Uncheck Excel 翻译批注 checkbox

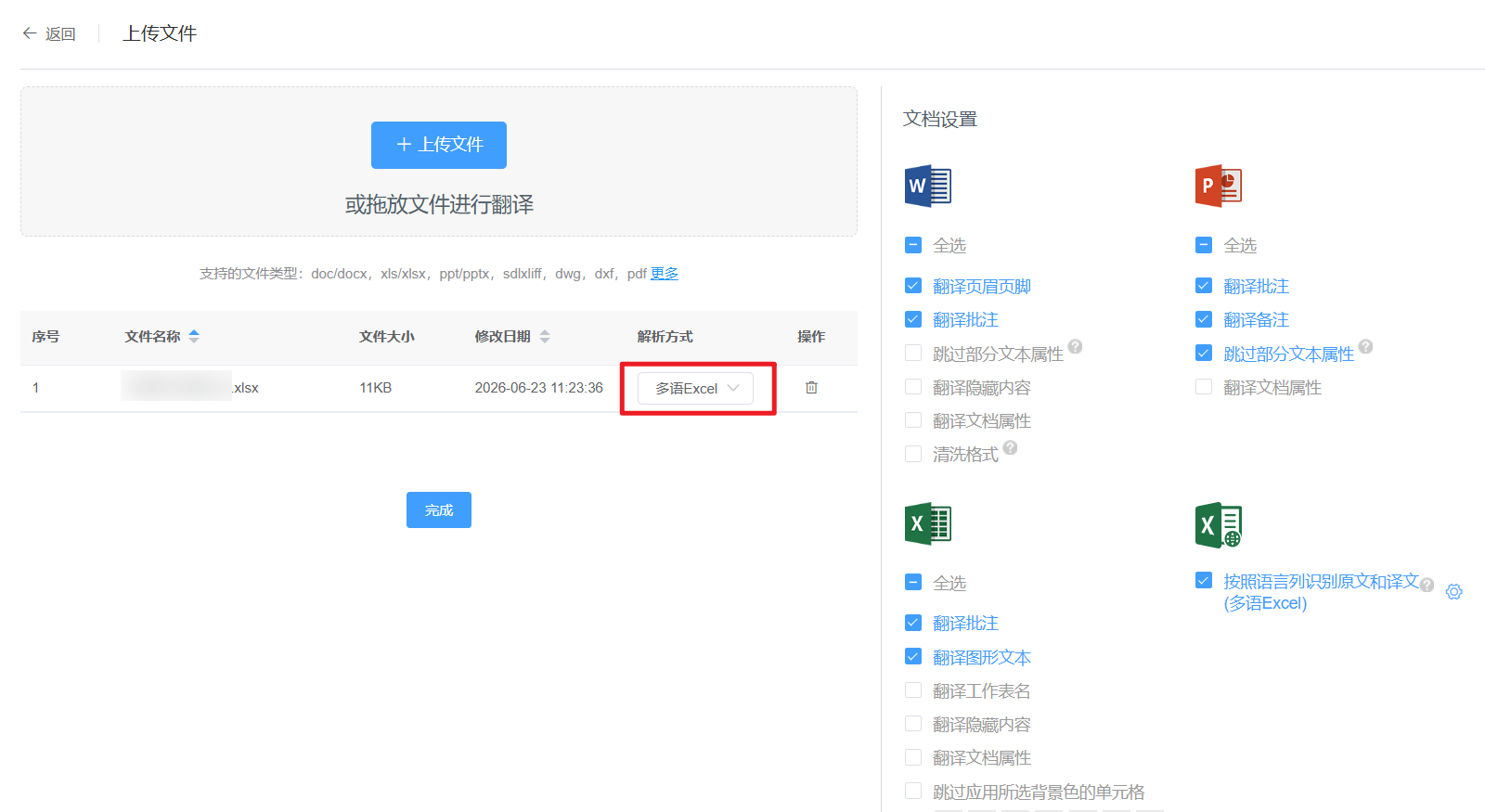[x=913, y=623]
